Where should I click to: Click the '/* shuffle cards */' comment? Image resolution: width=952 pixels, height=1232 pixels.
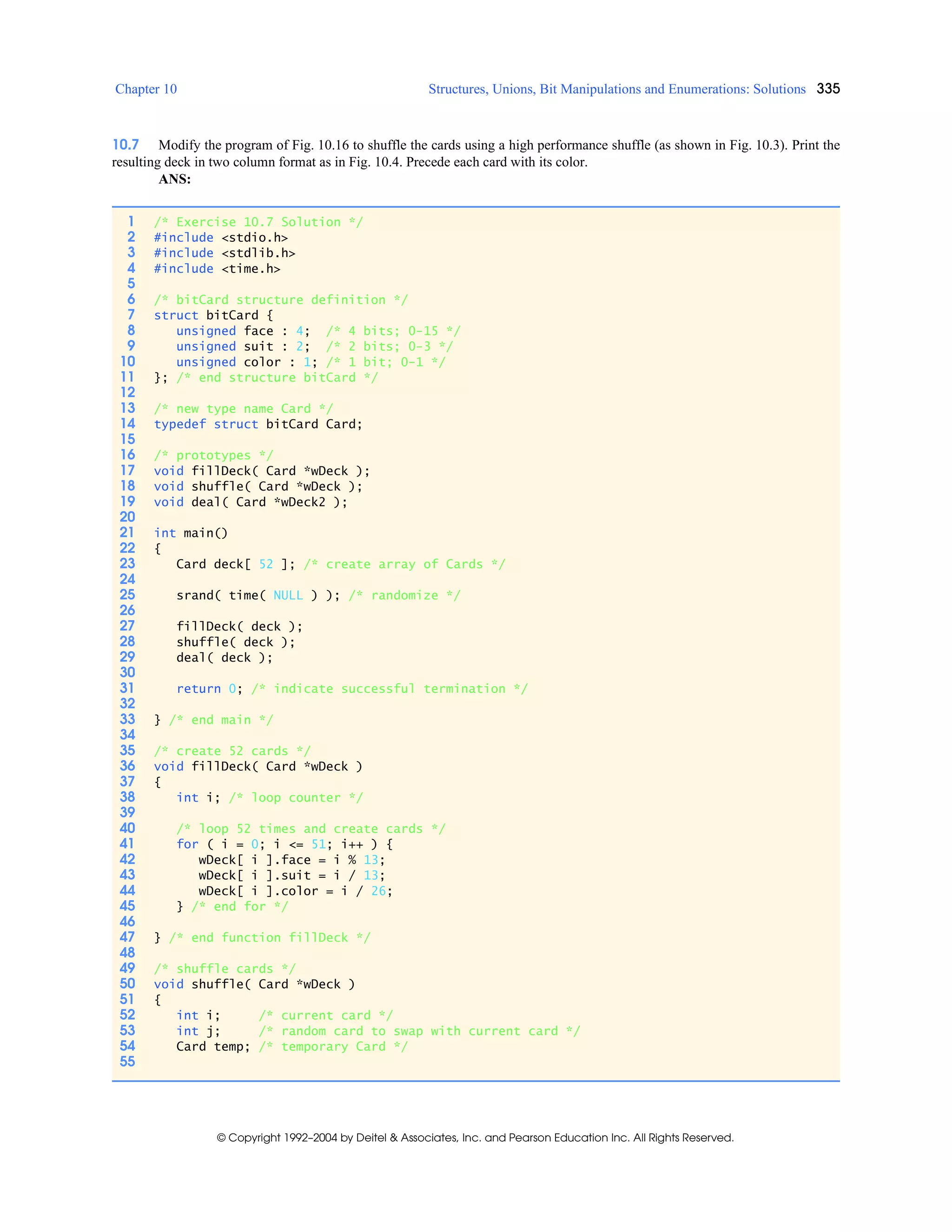[225, 968]
